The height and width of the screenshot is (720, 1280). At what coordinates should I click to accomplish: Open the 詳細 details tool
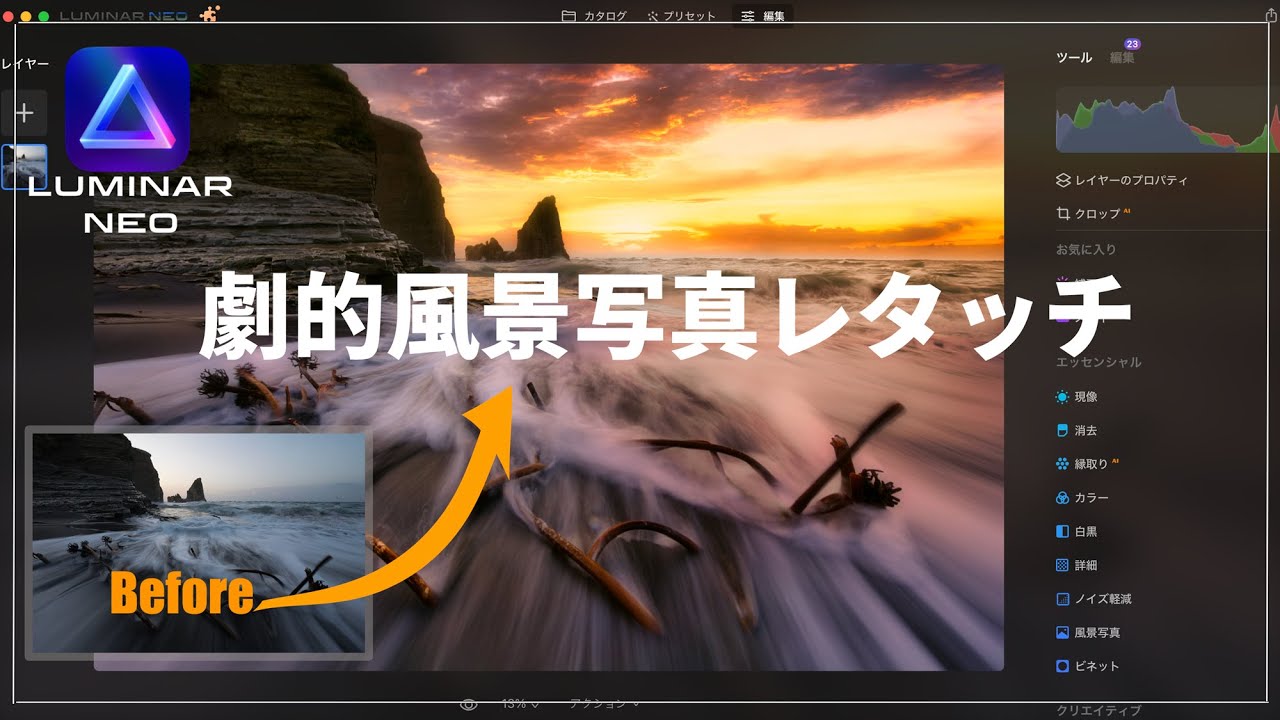(x=1076, y=565)
